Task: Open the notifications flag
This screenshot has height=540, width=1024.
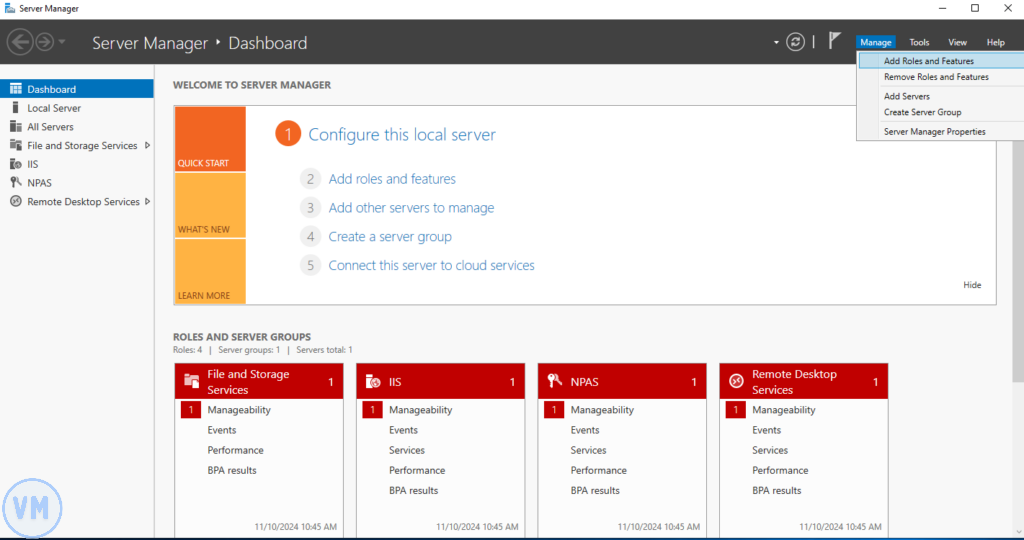Action: pos(834,41)
